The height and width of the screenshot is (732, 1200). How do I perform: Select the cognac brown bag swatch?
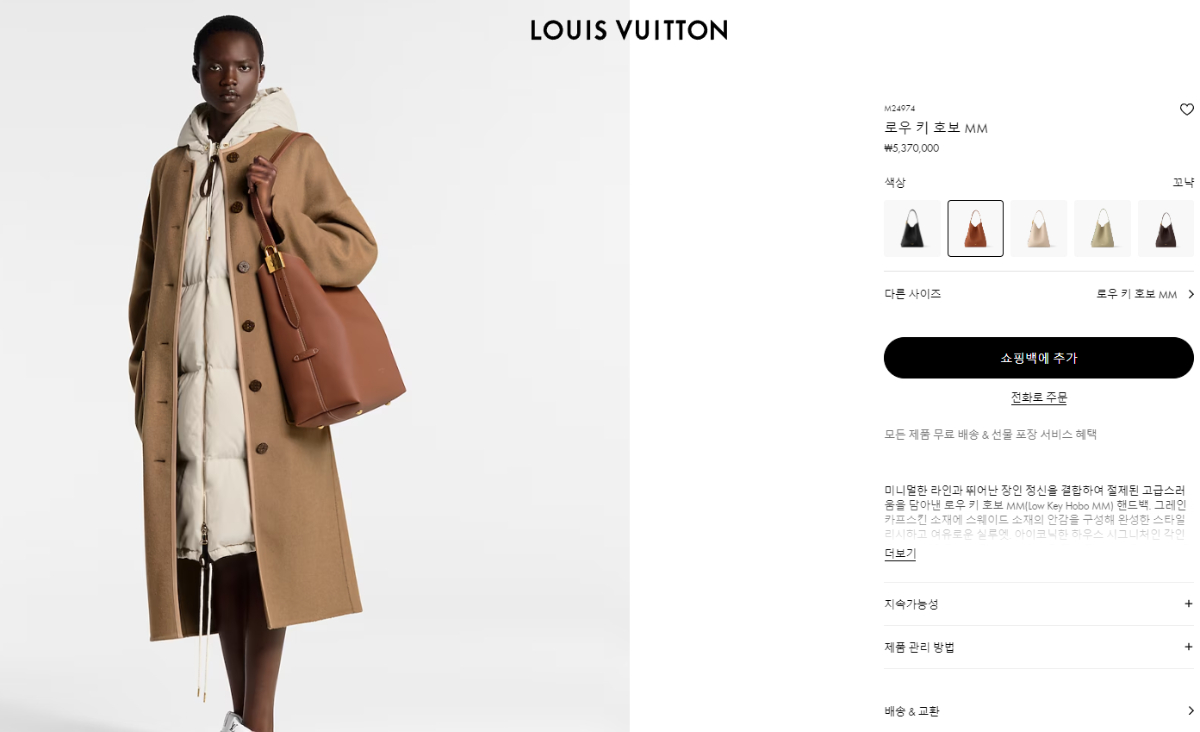tap(975, 228)
